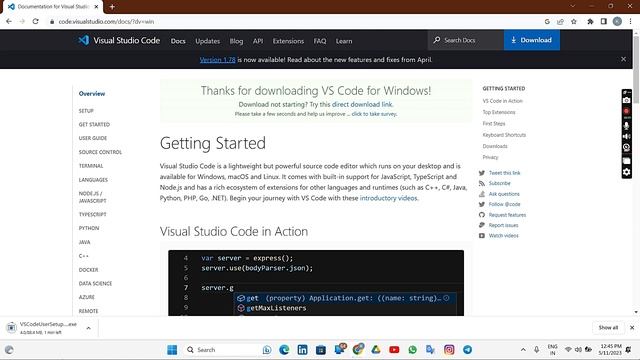
Task: Open the Chrome profile avatar
Action: [617, 22]
